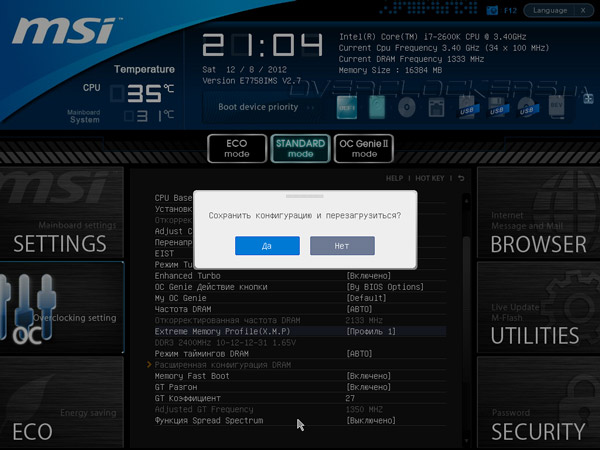Click the back arrow next to HOT KEY

[461, 178]
